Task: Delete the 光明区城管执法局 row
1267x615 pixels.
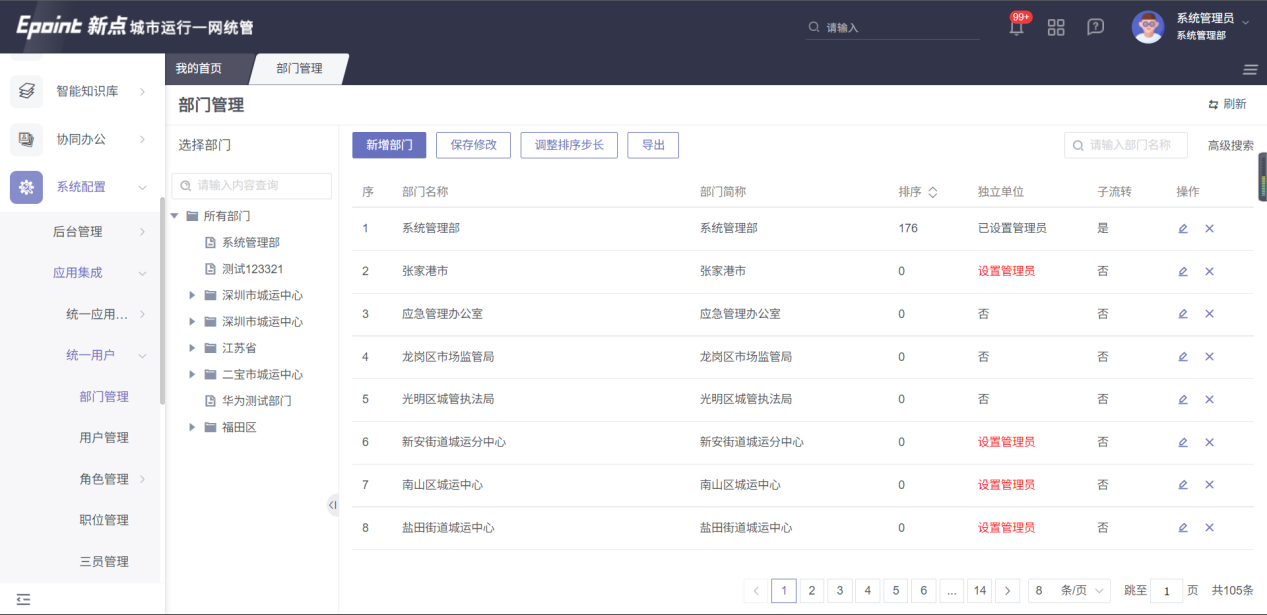Action: [1209, 399]
